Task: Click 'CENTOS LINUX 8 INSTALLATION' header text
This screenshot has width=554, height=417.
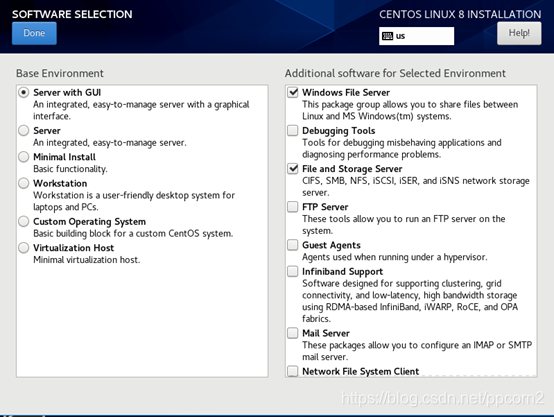Action: 460,14
